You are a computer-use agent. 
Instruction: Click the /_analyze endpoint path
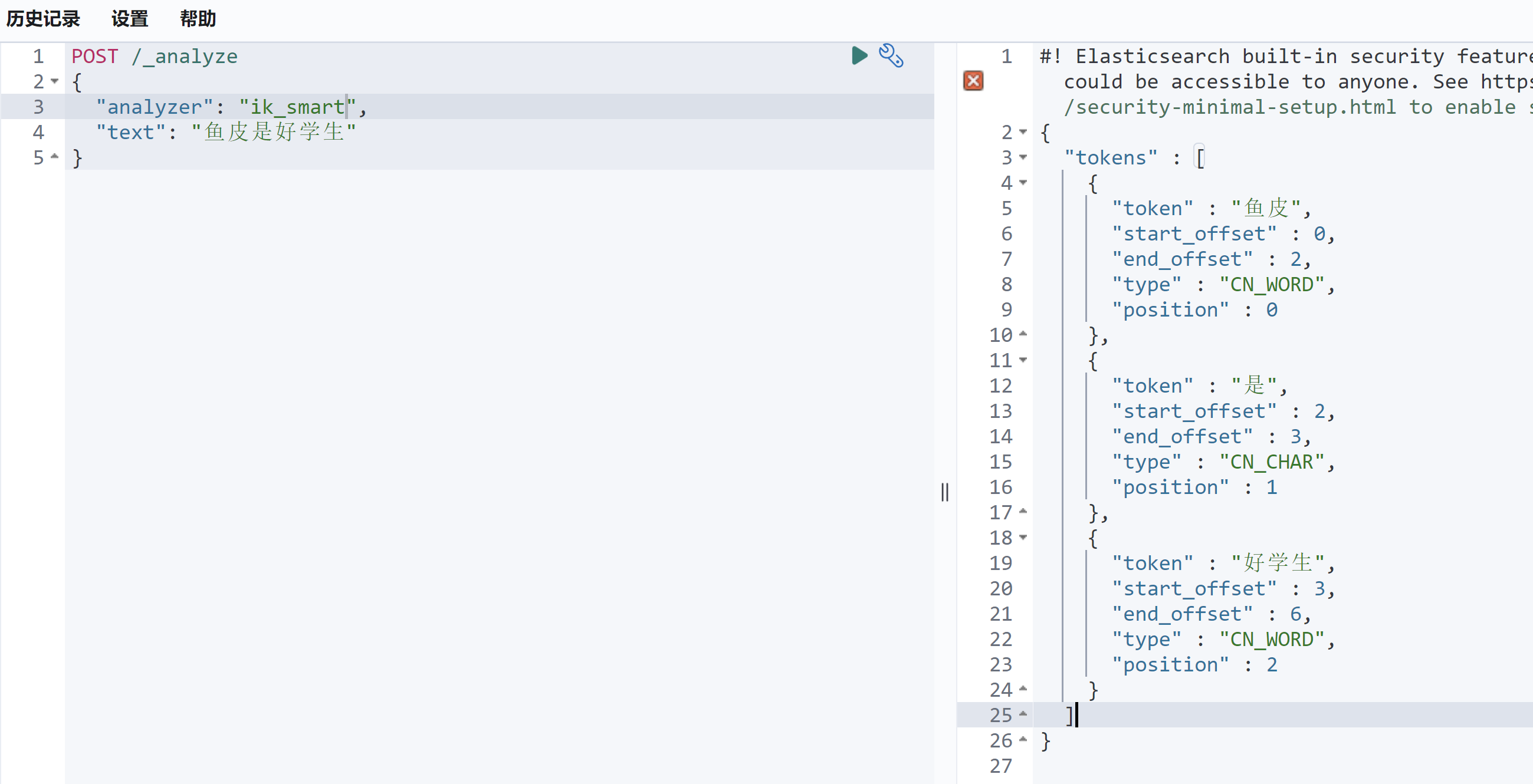(x=185, y=57)
